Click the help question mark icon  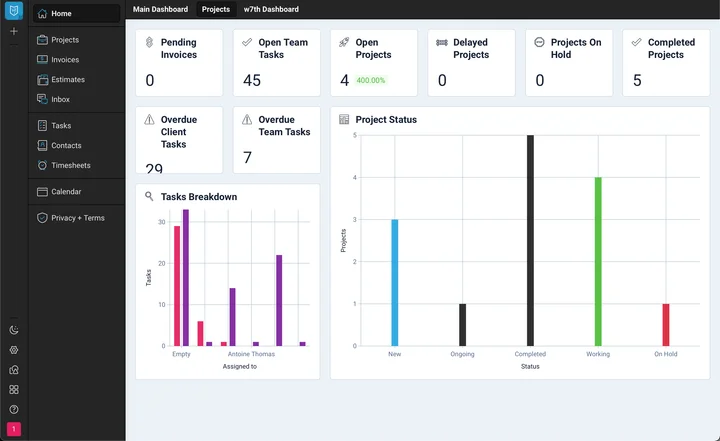click(x=14, y=409)
